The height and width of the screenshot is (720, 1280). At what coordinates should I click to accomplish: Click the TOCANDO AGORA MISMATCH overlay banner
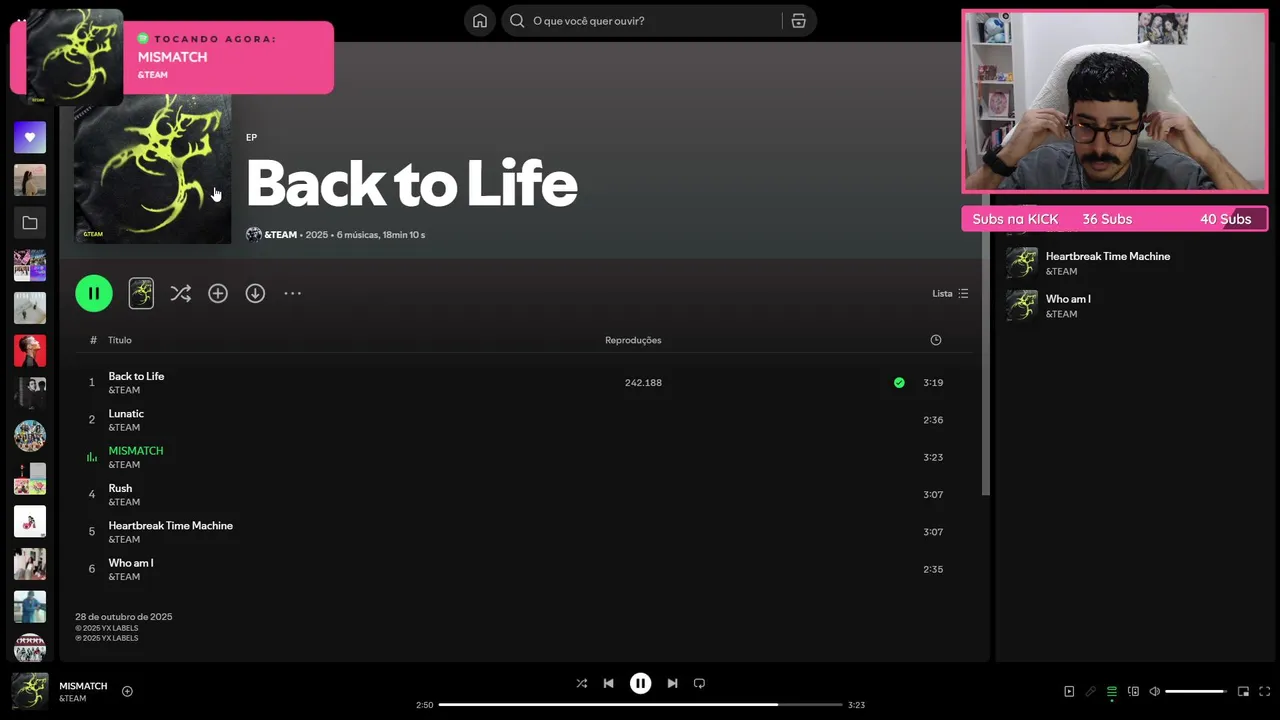[x=172, y=57]
